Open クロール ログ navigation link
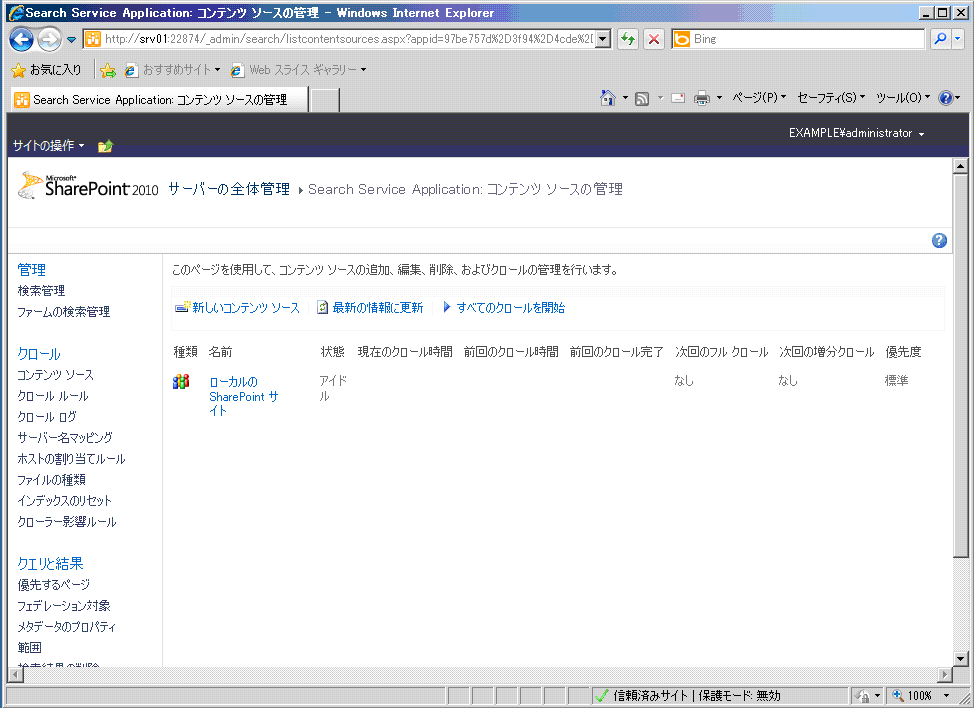Screen dimensions: 974x708 pos(47,417)
